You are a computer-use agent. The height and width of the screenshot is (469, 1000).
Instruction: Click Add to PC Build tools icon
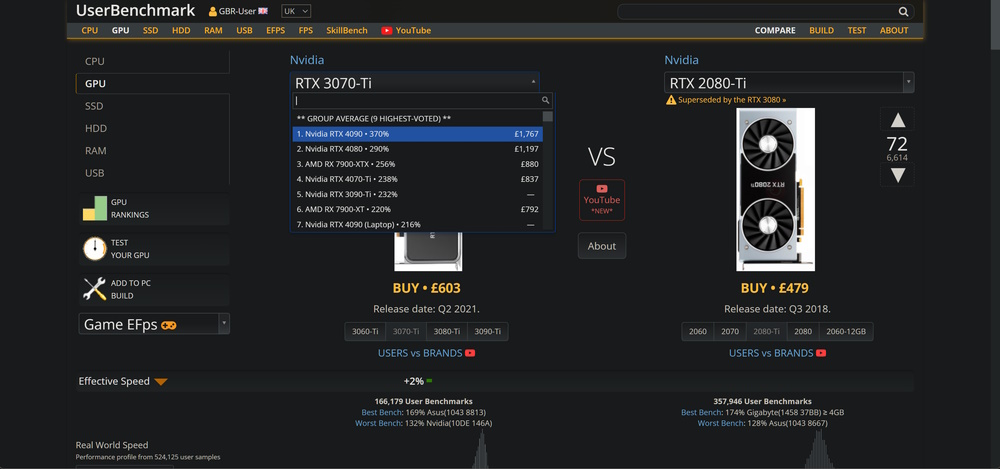(x=94, y=289)
